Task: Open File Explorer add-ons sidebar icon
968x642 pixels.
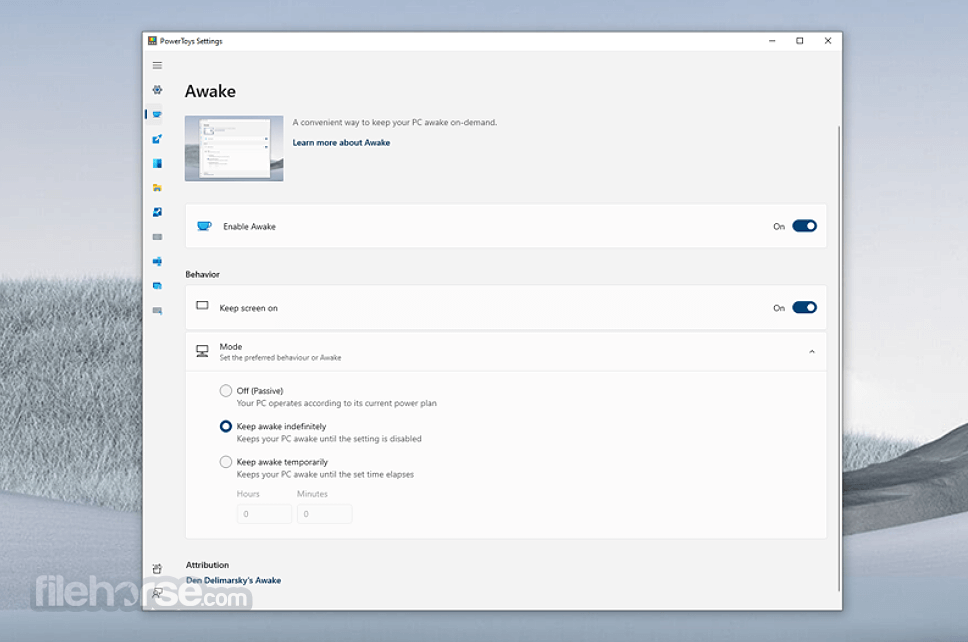Action: point(157,188)
